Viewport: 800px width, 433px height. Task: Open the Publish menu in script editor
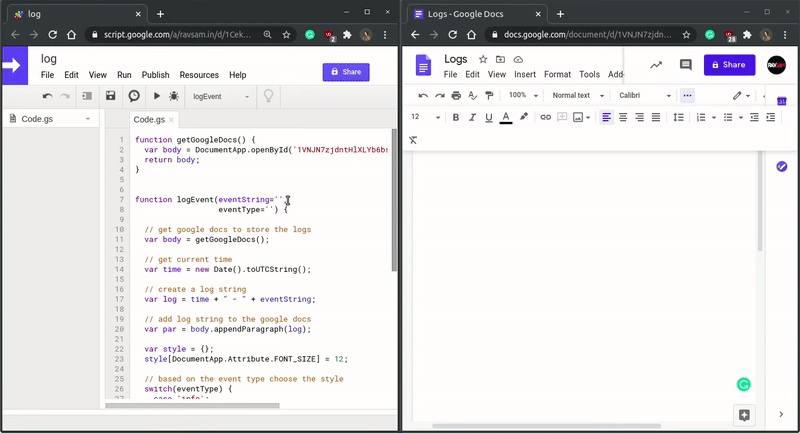(155, 75)
